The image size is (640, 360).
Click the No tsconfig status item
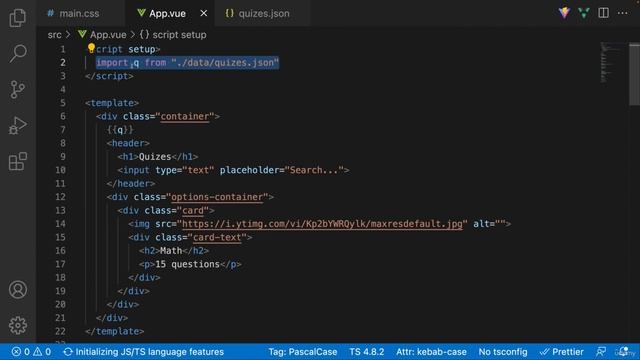(x=503, y=352)
